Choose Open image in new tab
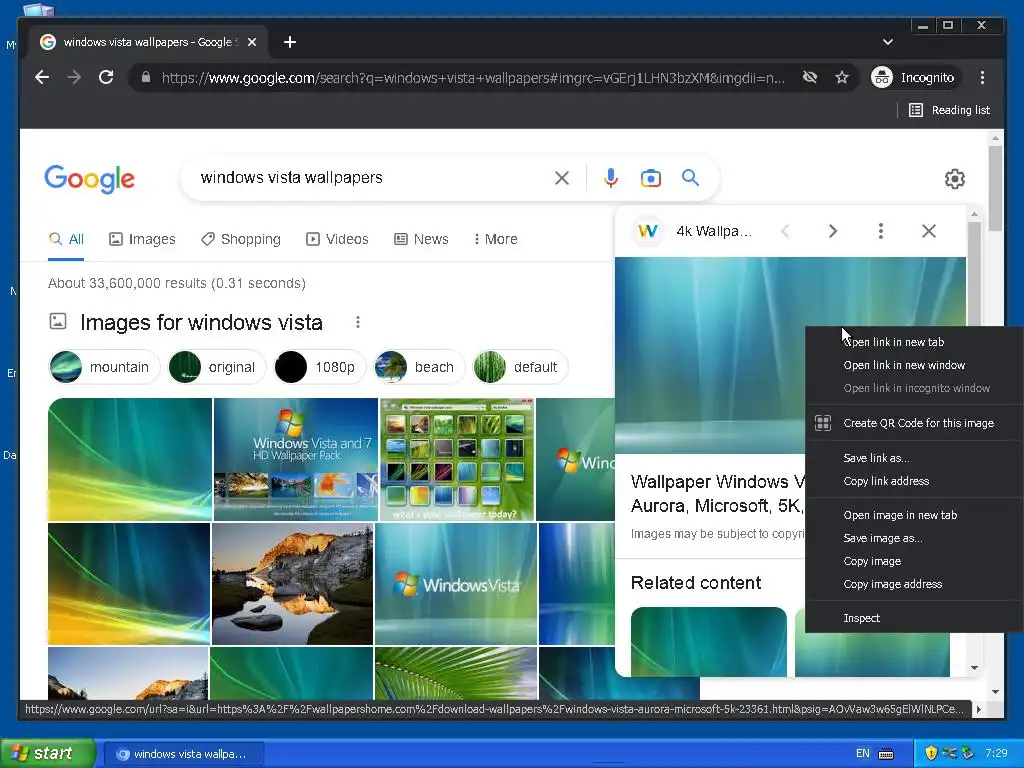The height and width of the screenshot is (768, 1024). [x=914, y=515]
